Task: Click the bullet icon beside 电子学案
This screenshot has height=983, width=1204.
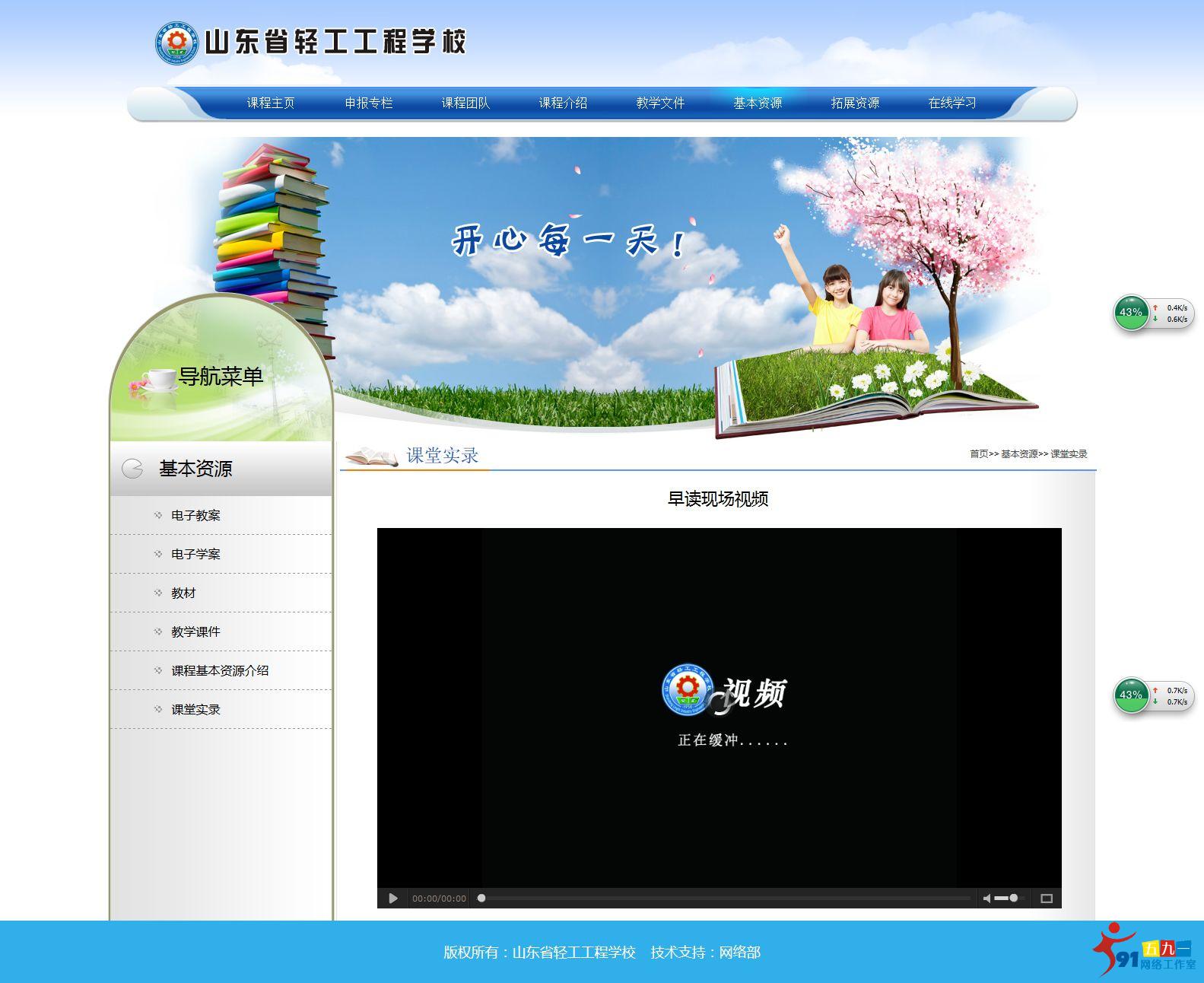Action: (158, 554)
